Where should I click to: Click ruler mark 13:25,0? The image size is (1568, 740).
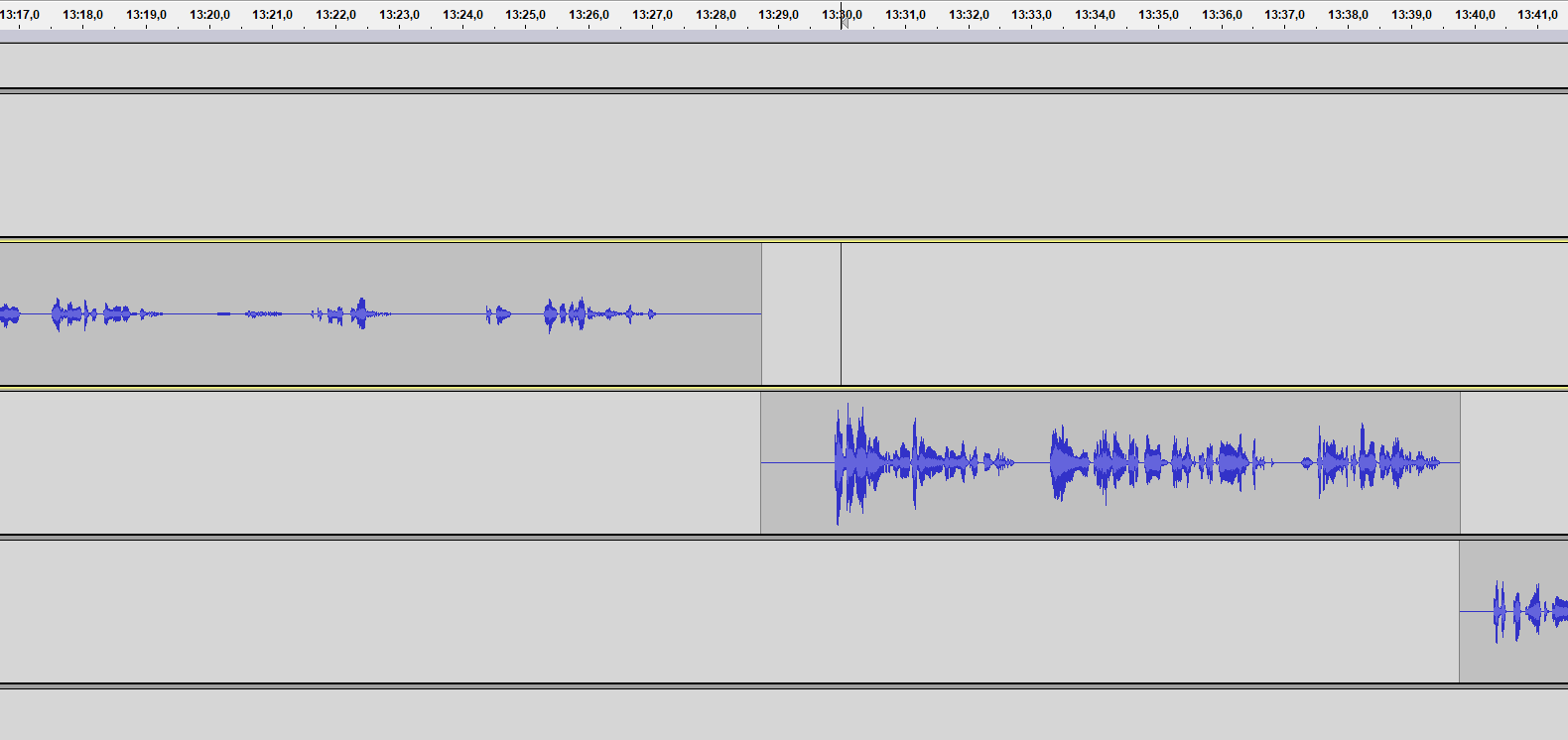click(525, 15)
